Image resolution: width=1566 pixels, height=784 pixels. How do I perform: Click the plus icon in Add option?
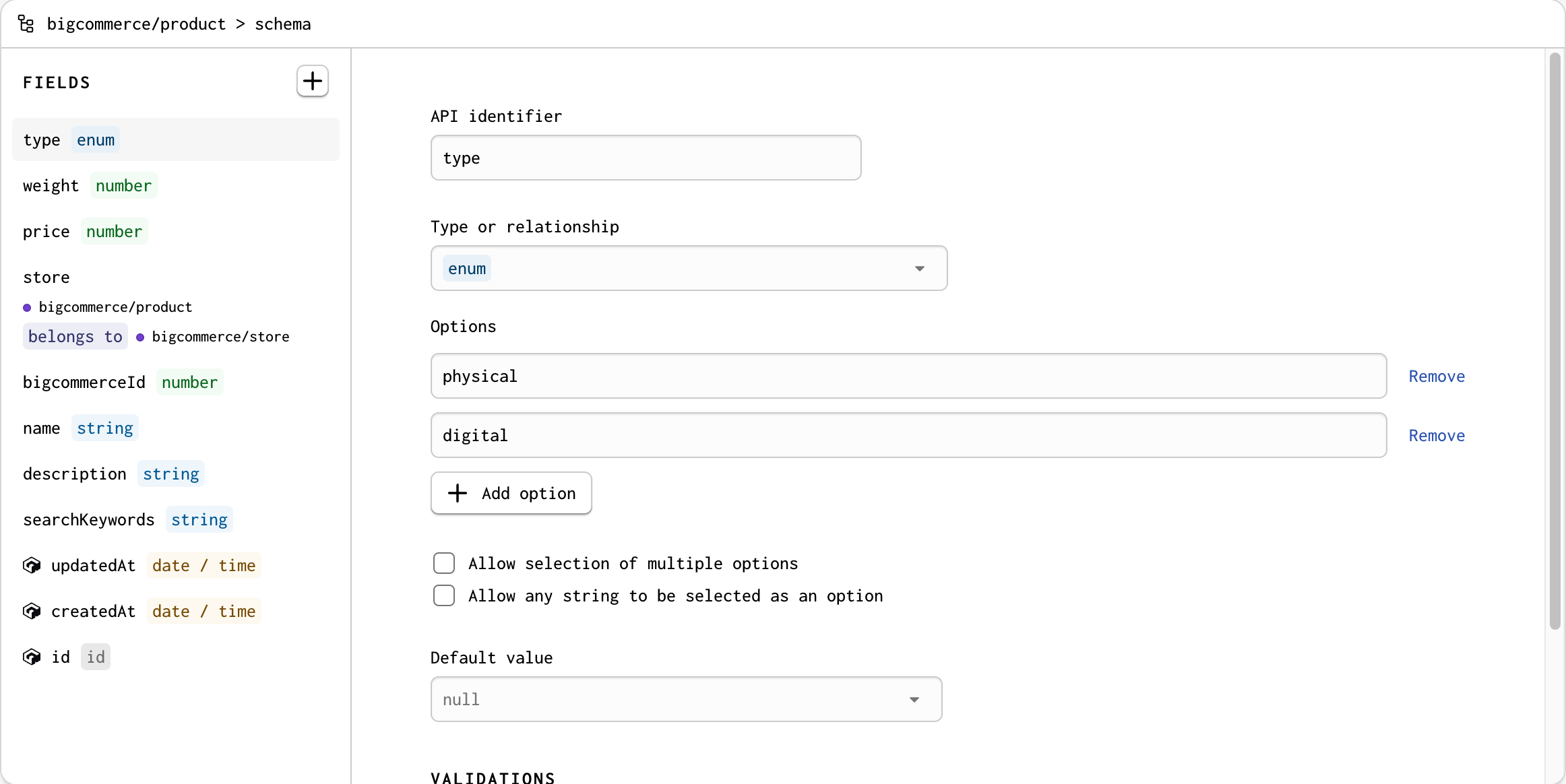(x=458, y=493)
